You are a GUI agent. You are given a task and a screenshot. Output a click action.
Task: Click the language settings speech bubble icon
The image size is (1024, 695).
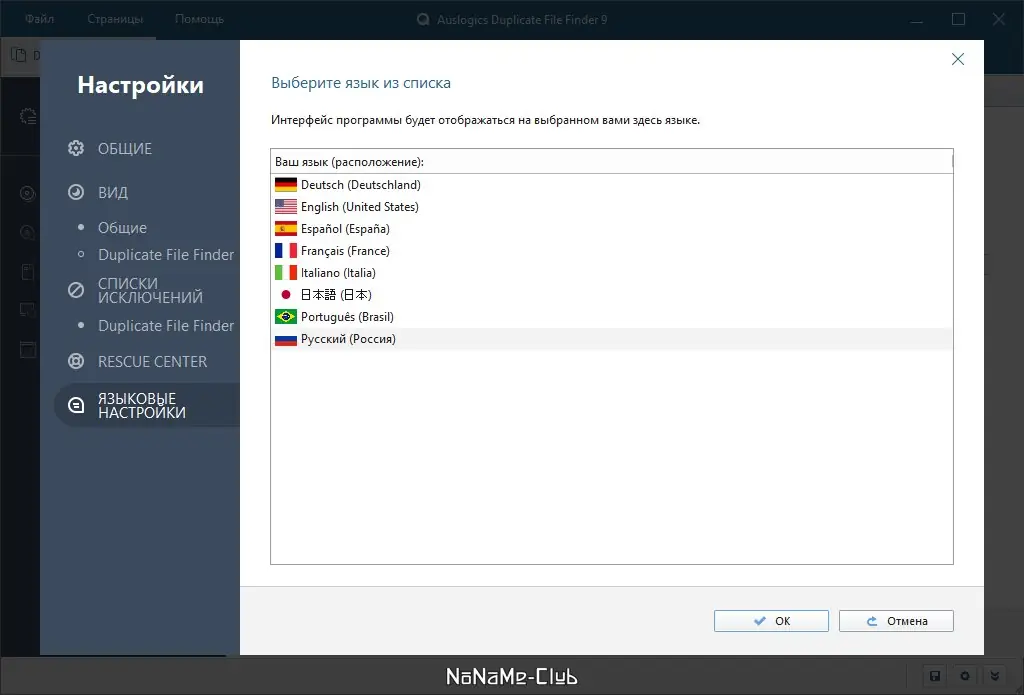pos(76,406)
